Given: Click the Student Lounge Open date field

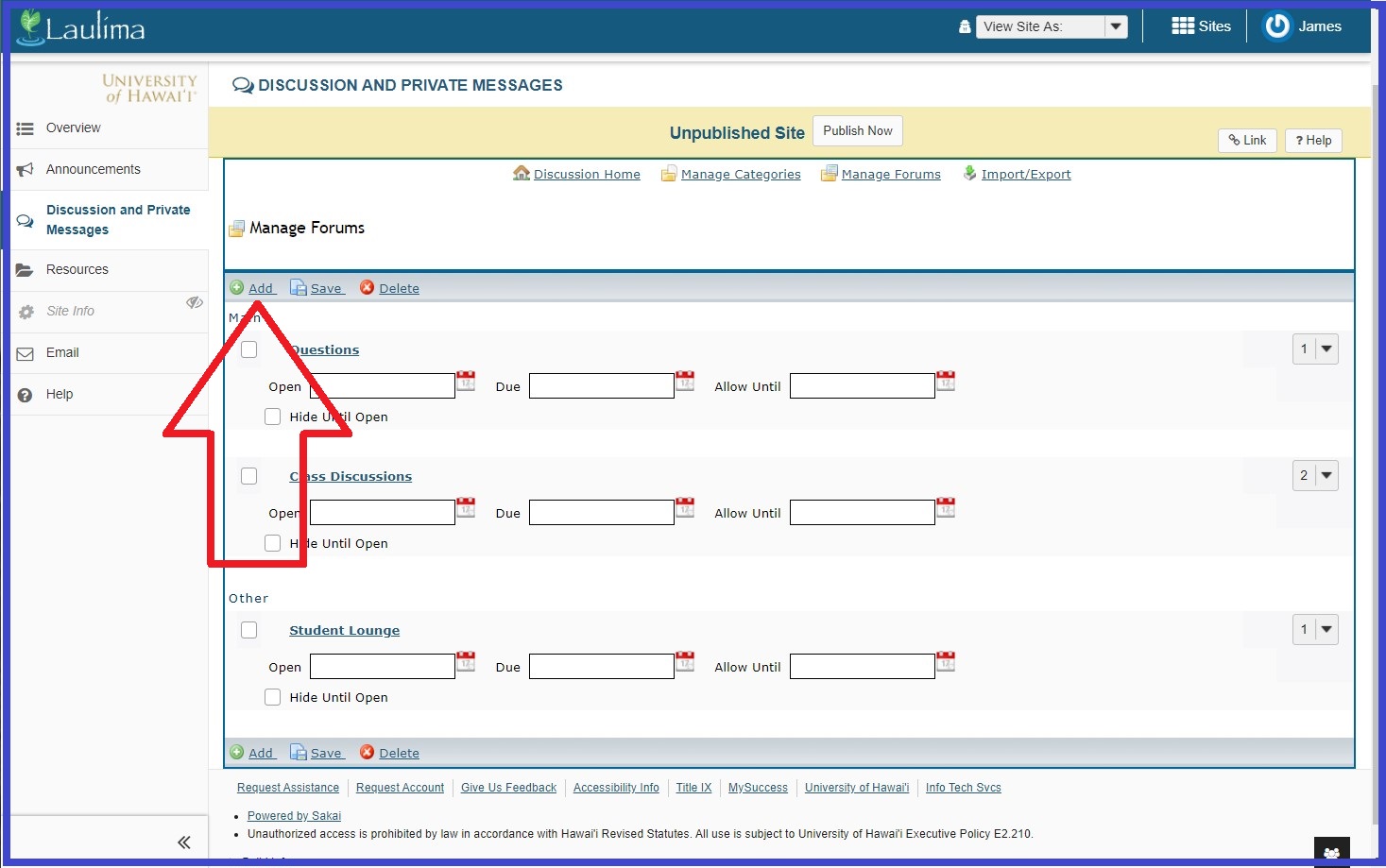Looking at the screenshot, I should (x=383, y=667).
